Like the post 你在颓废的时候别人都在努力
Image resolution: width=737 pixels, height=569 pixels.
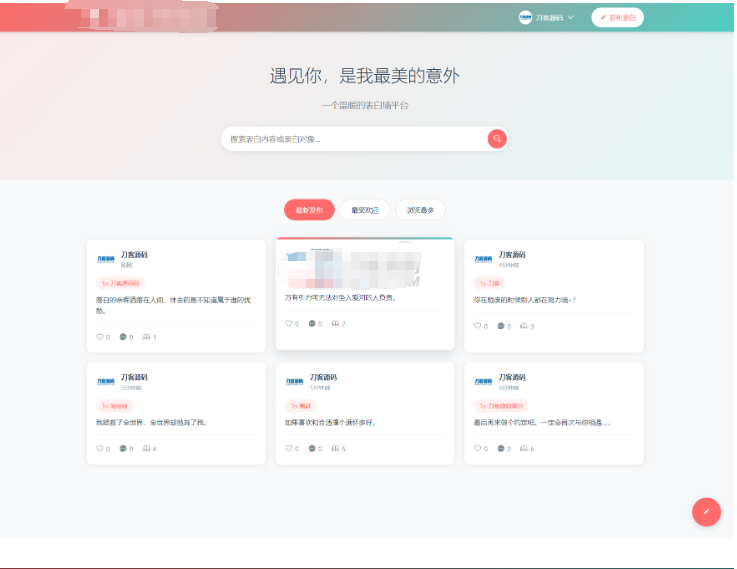point(478,326)
